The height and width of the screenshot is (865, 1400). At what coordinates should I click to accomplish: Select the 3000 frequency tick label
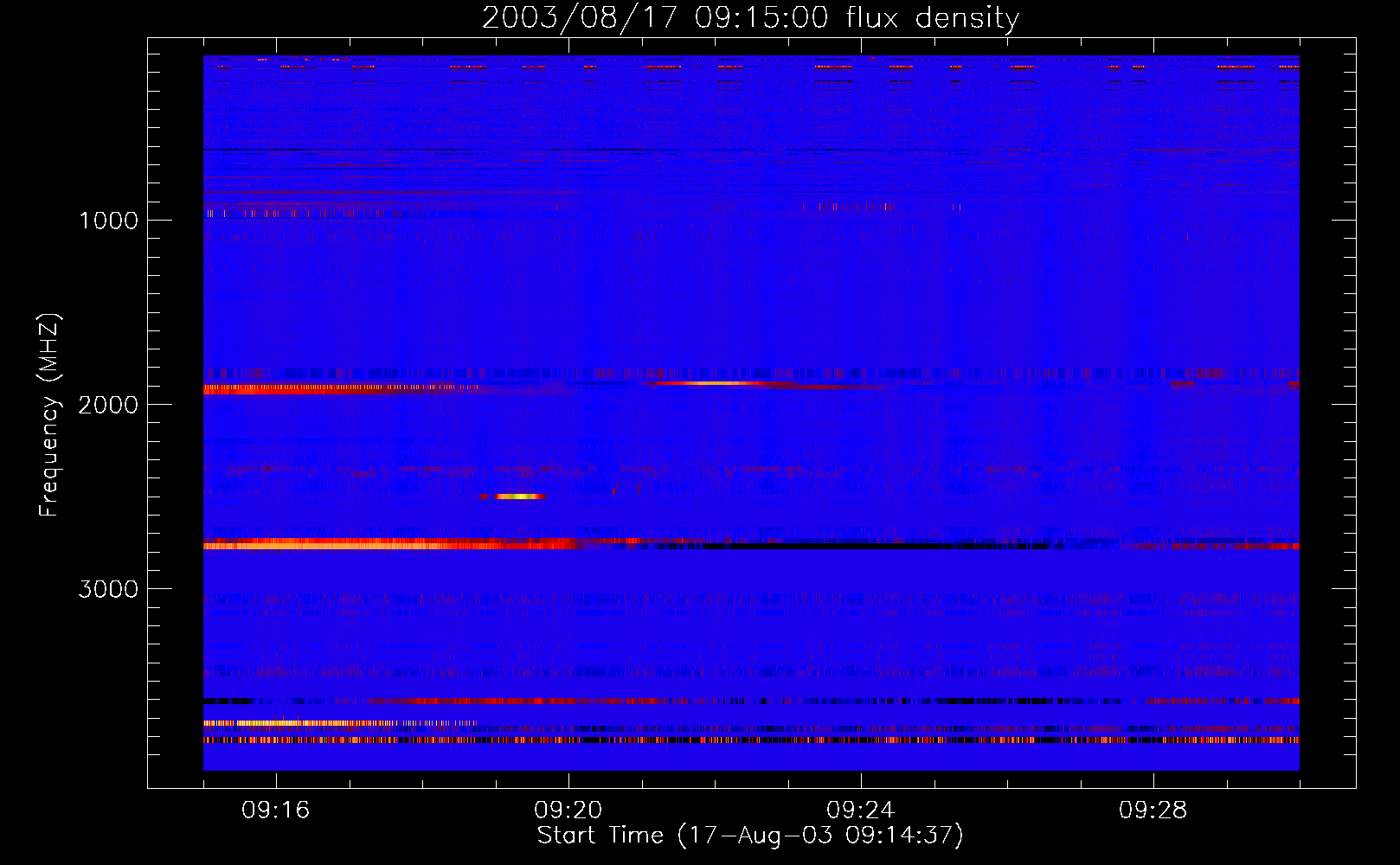[108, 589]
